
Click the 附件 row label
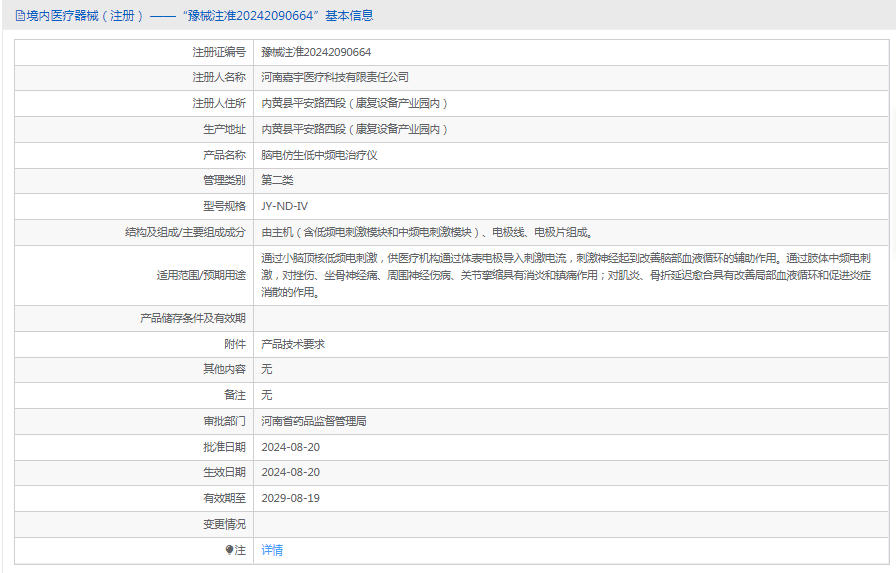click(x=235, y=344)
